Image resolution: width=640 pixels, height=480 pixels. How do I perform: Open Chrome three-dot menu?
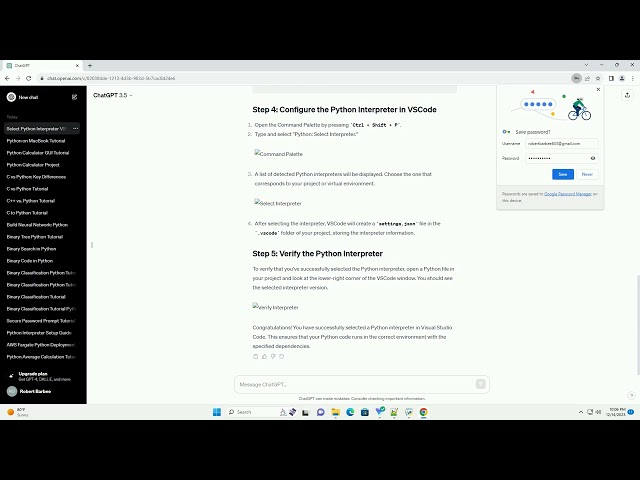point(633,78)
